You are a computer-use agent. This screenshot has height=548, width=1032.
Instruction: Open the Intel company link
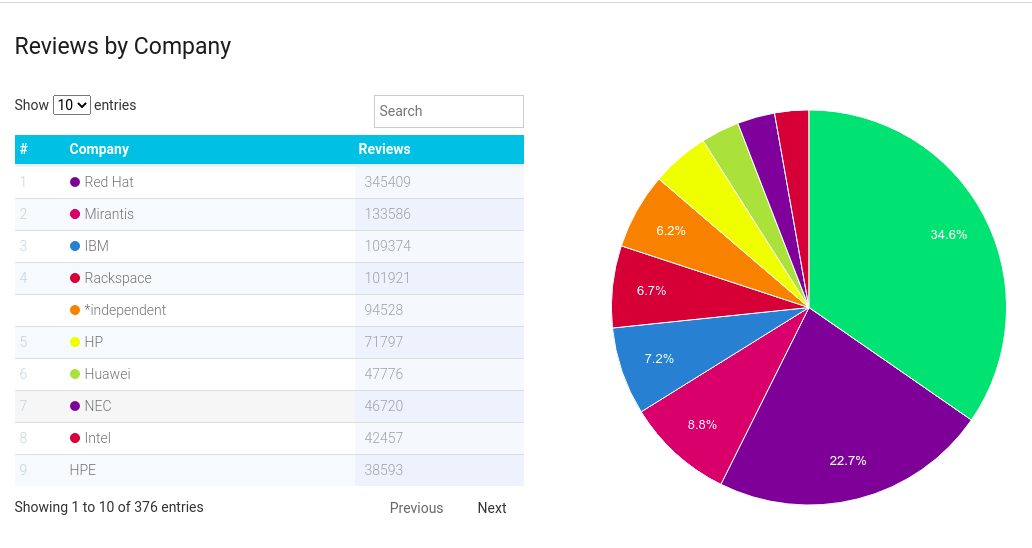(x=98, y=438)
